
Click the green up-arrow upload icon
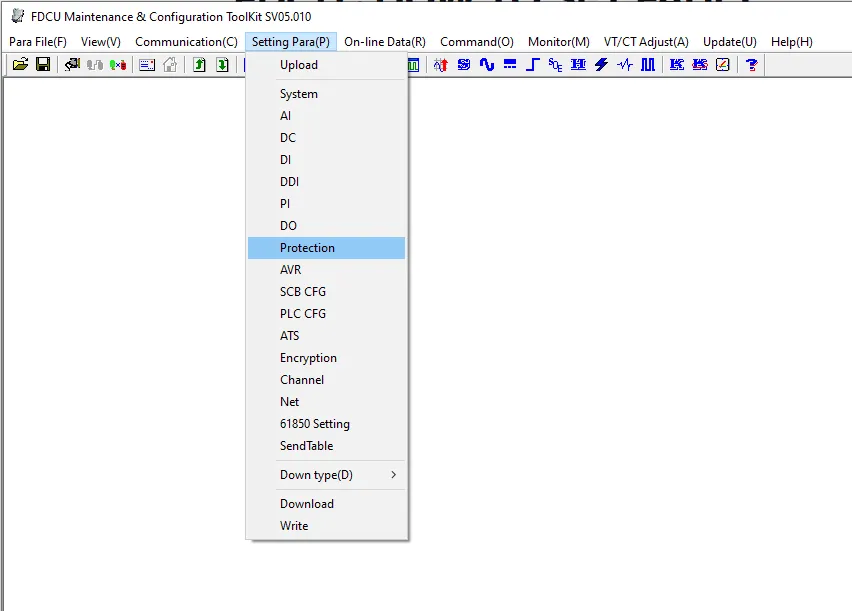[x=199, y=65]
